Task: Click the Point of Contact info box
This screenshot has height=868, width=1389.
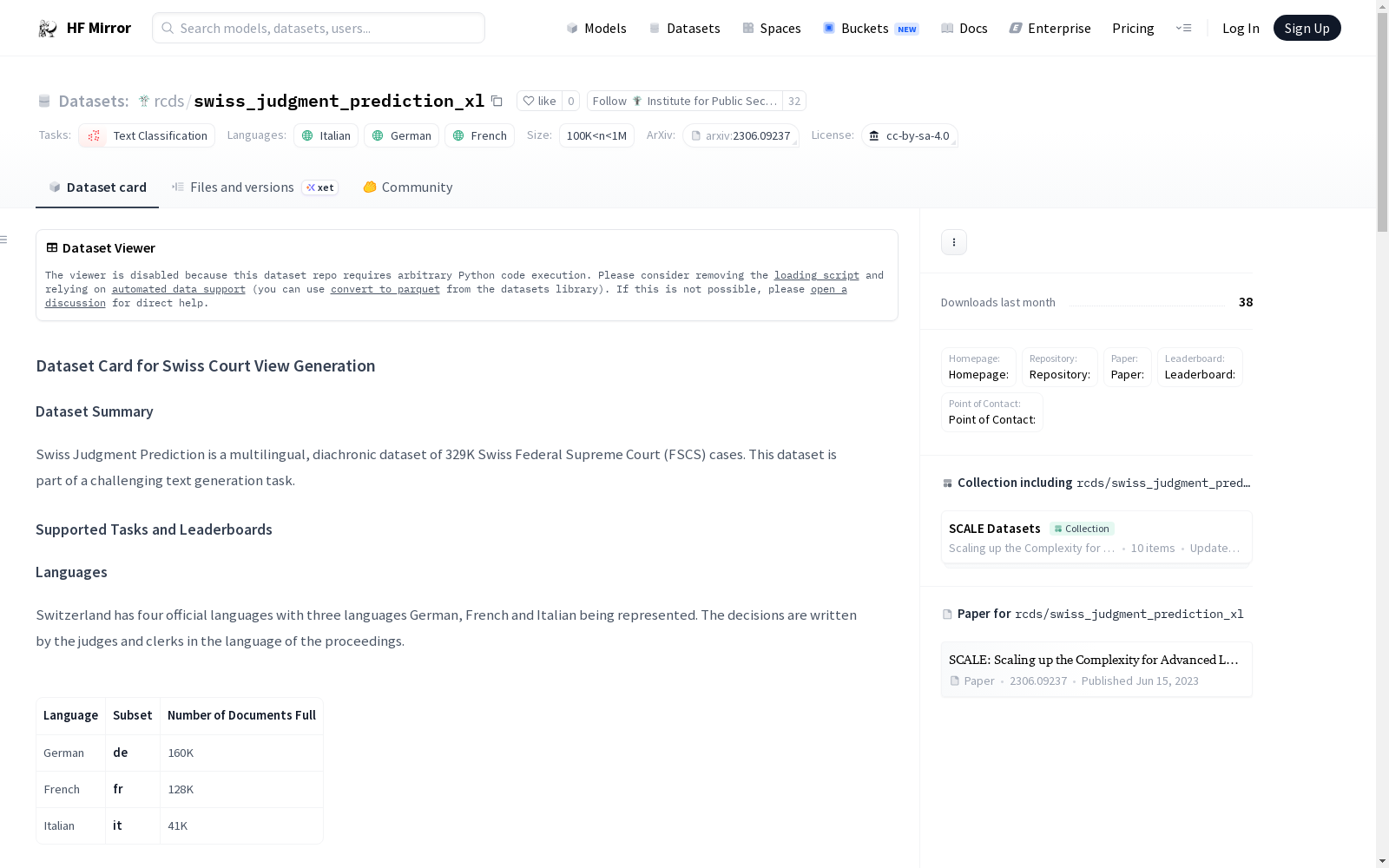Action: tap(992, 412)
